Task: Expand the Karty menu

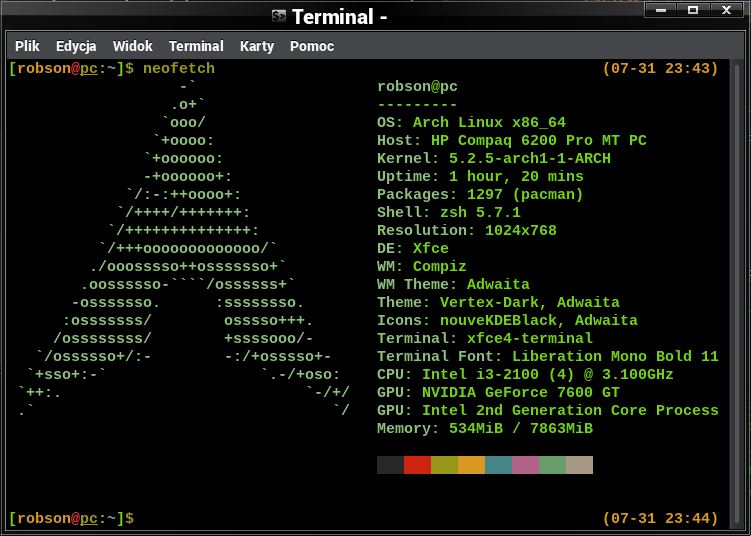Action: coord(257,46)
